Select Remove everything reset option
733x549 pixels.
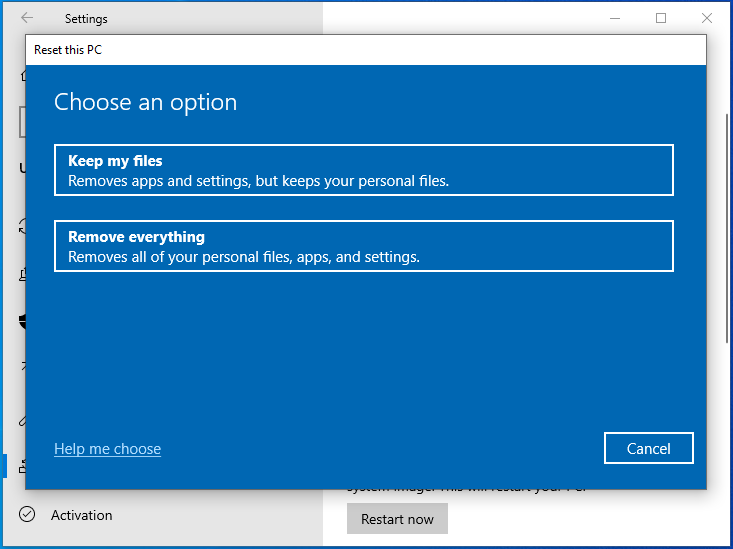(x=363, y=246)
